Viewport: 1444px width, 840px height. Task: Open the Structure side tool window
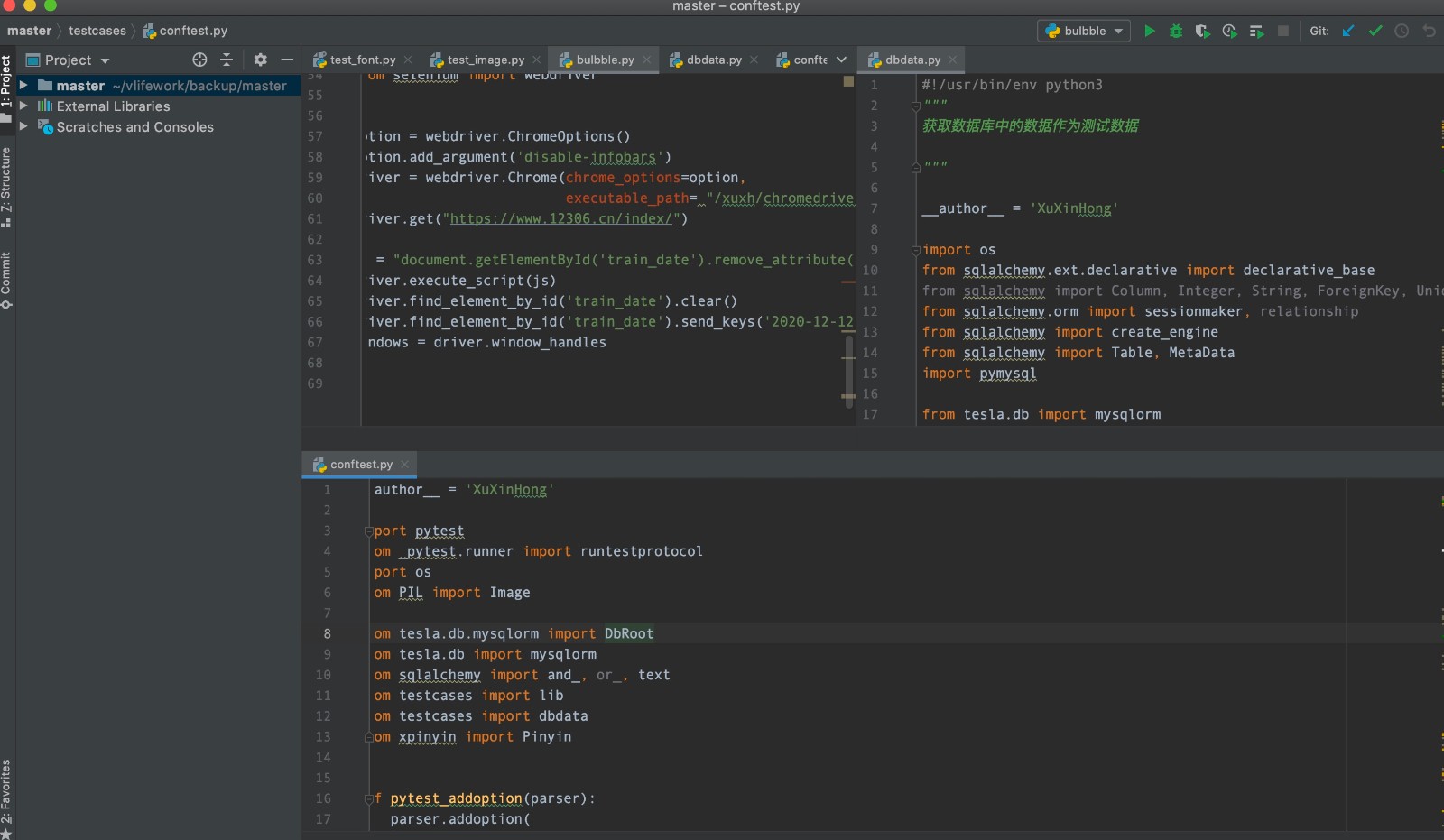pyautogui.click(x=6, y=187)
